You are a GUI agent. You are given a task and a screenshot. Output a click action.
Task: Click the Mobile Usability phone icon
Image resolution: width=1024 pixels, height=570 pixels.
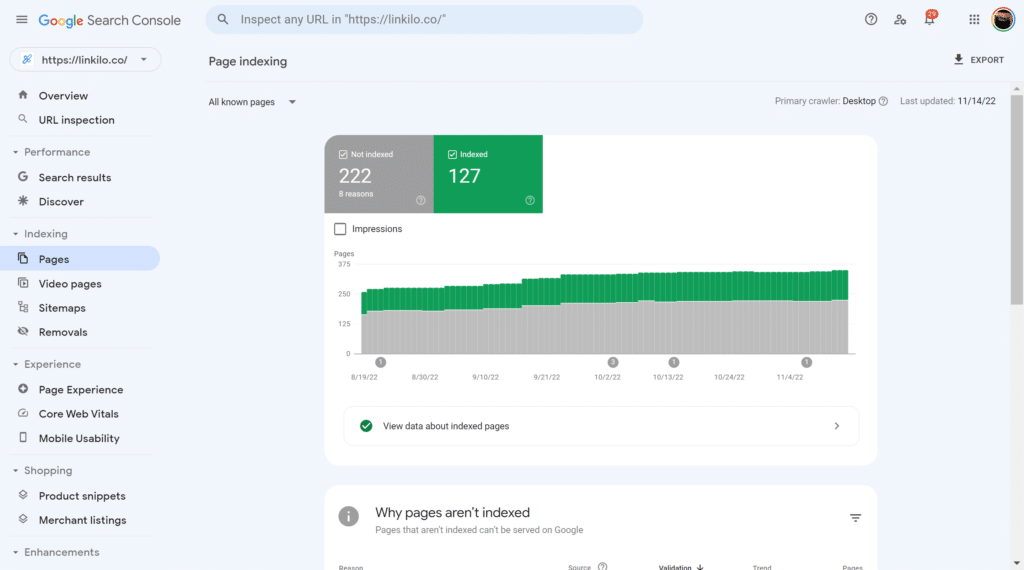click(23, 437)
